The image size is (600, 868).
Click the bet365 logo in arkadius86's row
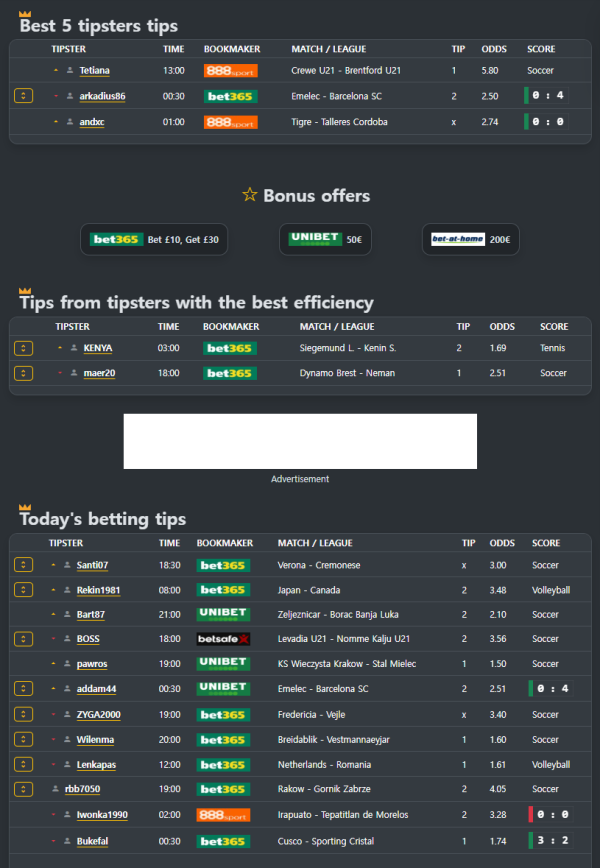pyautogui.click(x=231, y=96)
